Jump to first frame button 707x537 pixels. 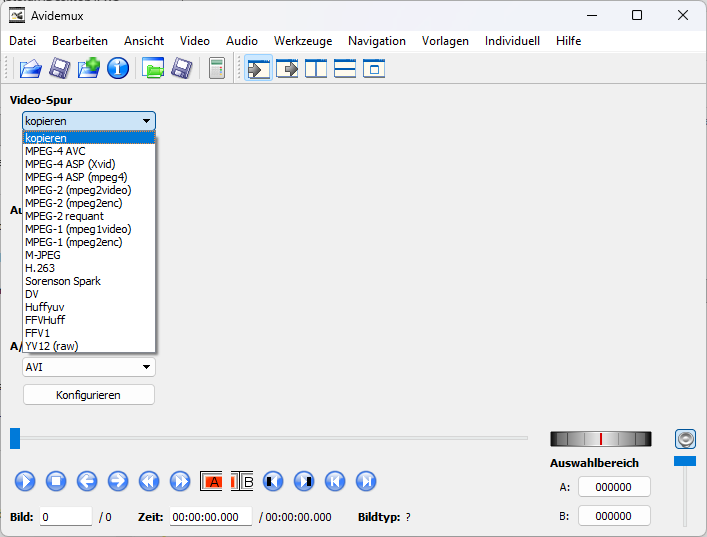[x=335, y=481]
